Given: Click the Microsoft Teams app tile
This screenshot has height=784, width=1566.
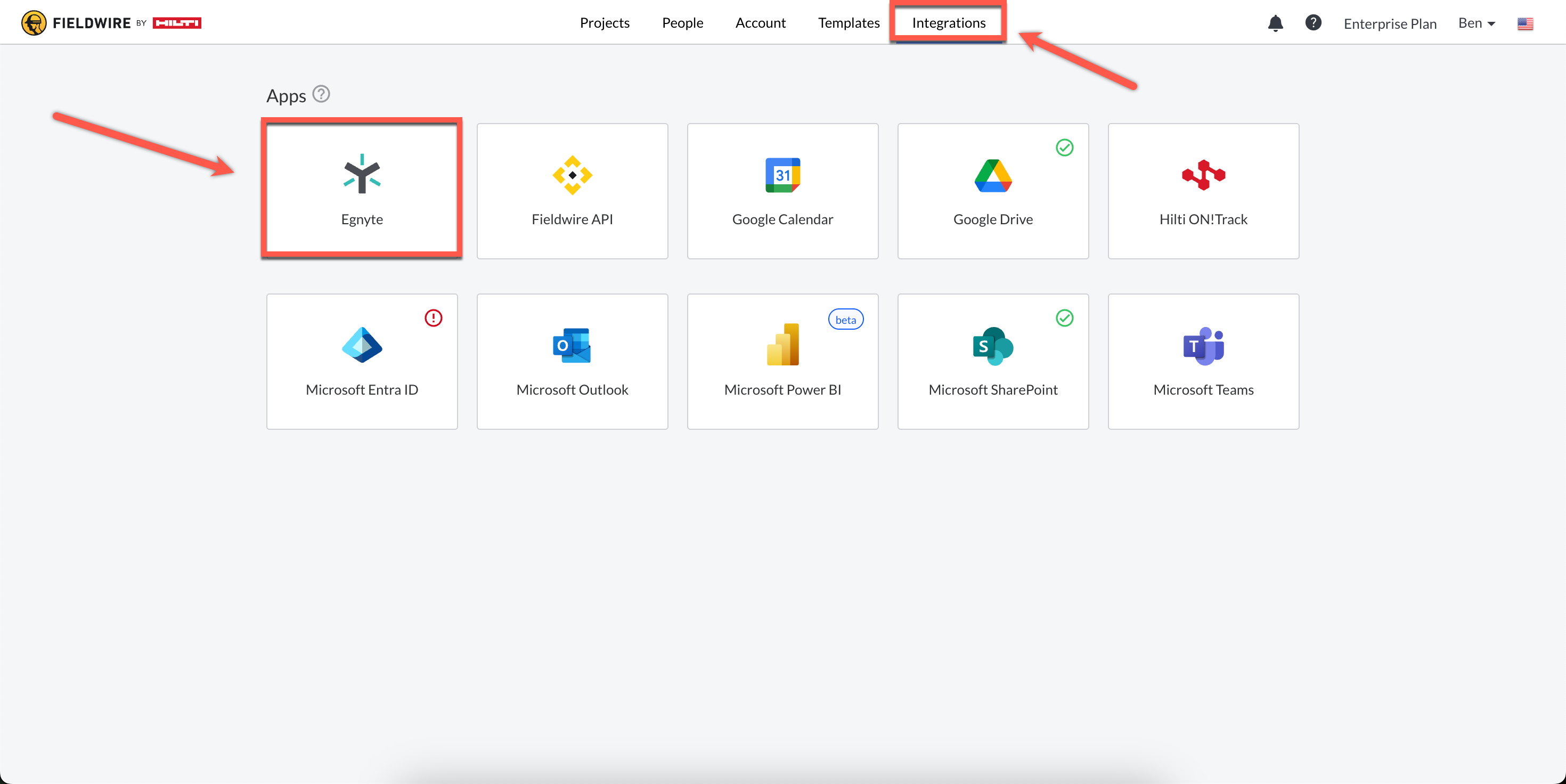Looking at the screenshot, I should click(x=1203, y=362).
